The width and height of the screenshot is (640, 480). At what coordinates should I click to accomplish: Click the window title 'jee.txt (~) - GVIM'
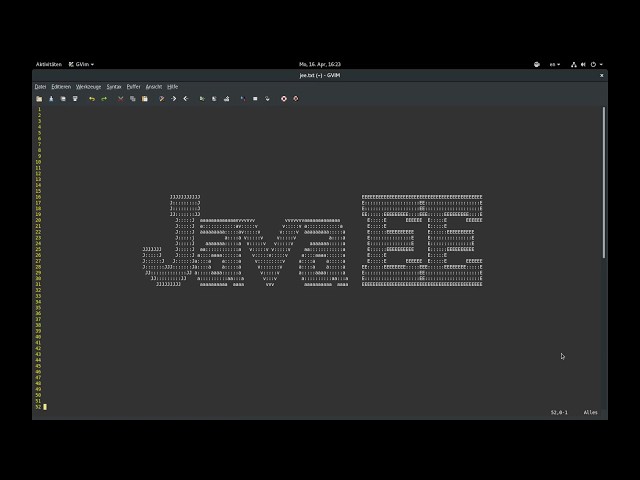[320, 76]
